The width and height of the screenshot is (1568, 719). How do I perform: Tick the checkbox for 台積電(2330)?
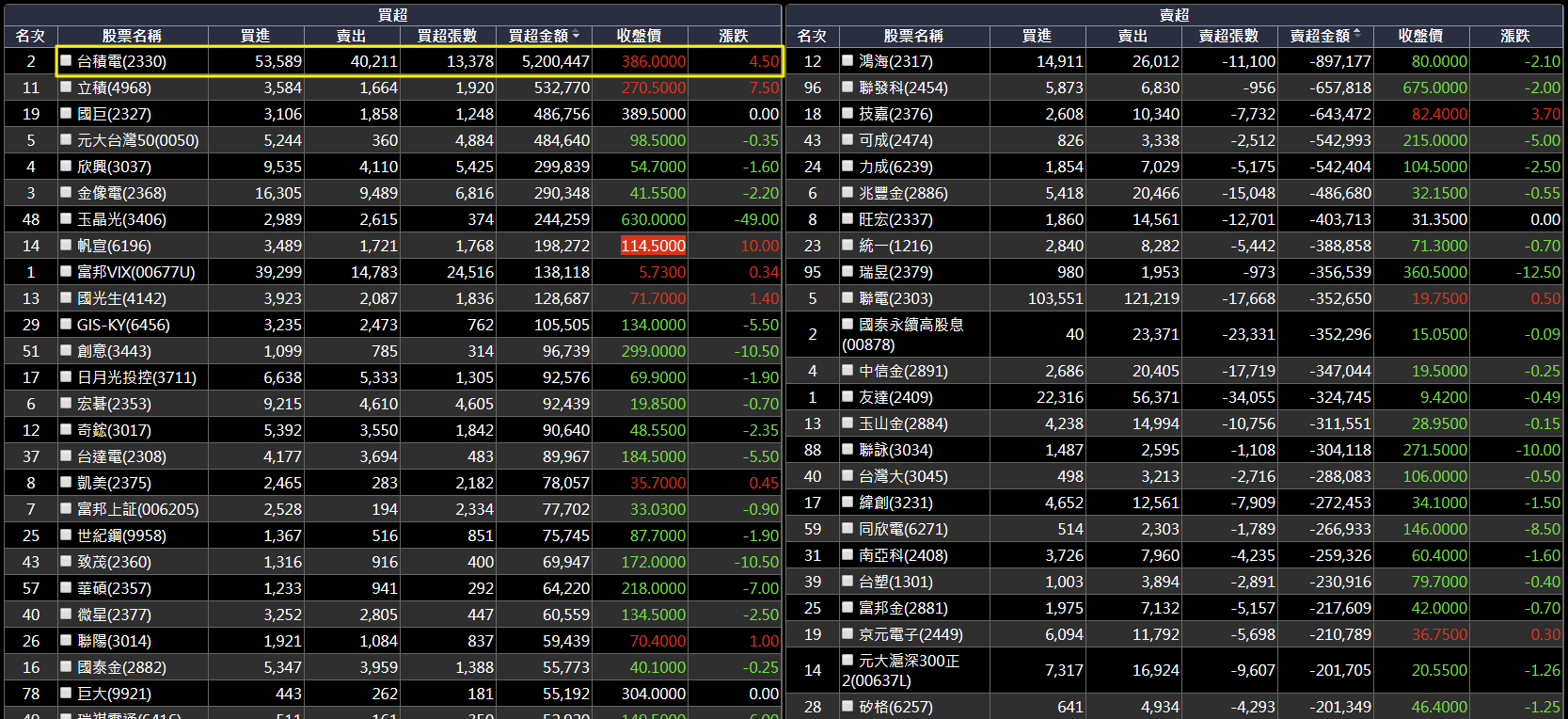point(66,60)
